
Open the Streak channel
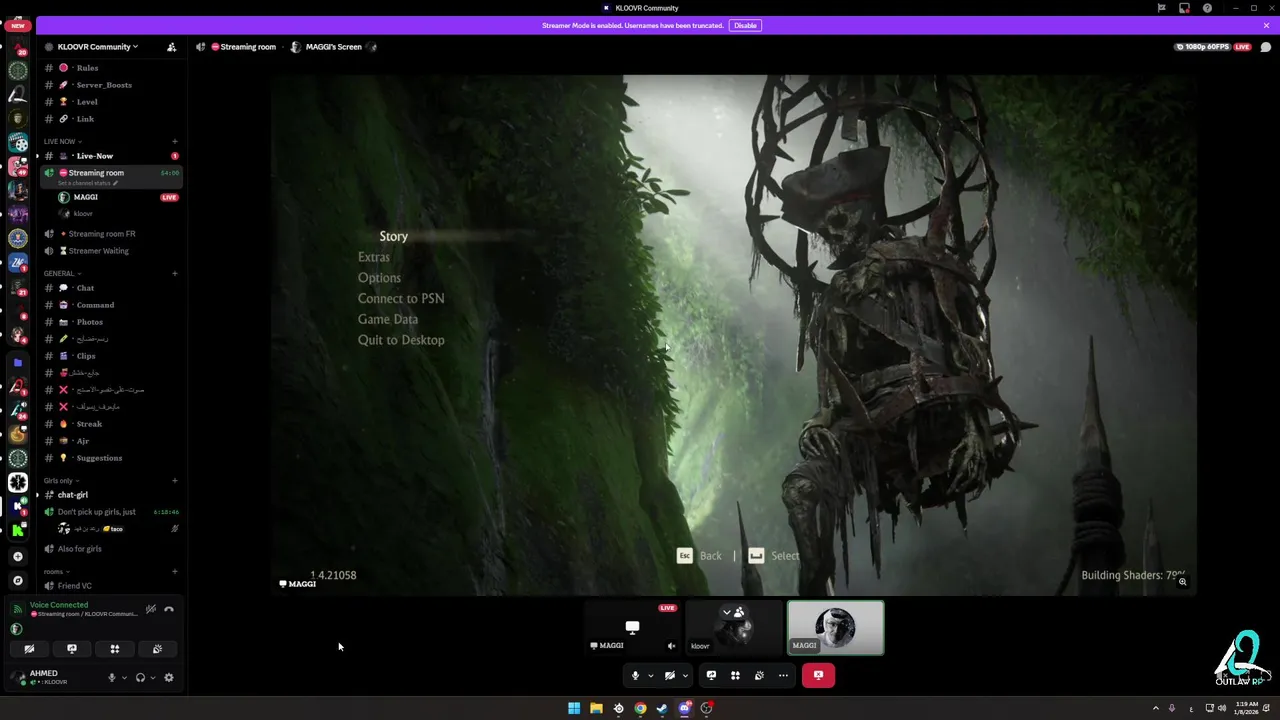tap(110, 424)
